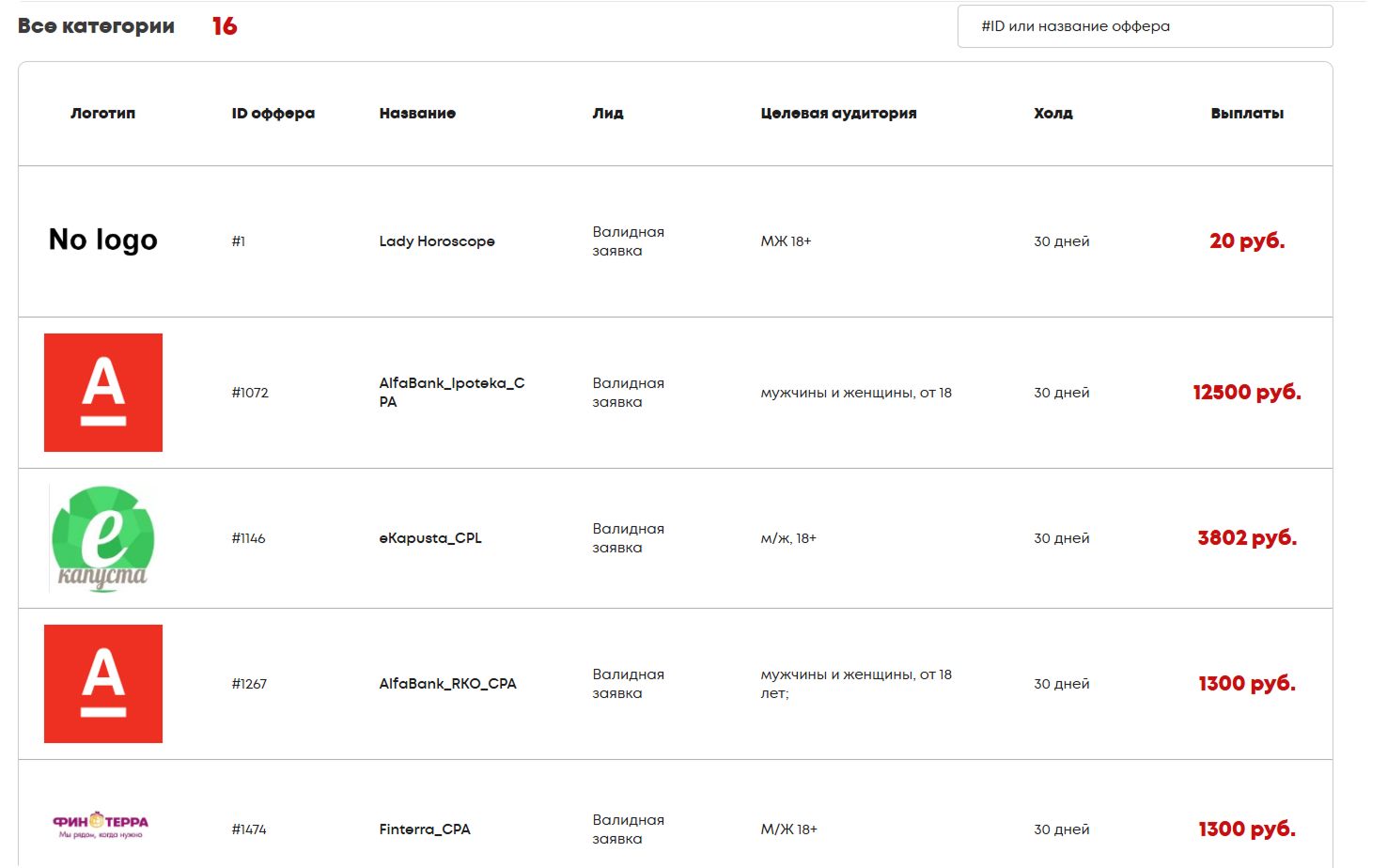
Task: Click the "ID оффера" column header
Action: point(273,114)
